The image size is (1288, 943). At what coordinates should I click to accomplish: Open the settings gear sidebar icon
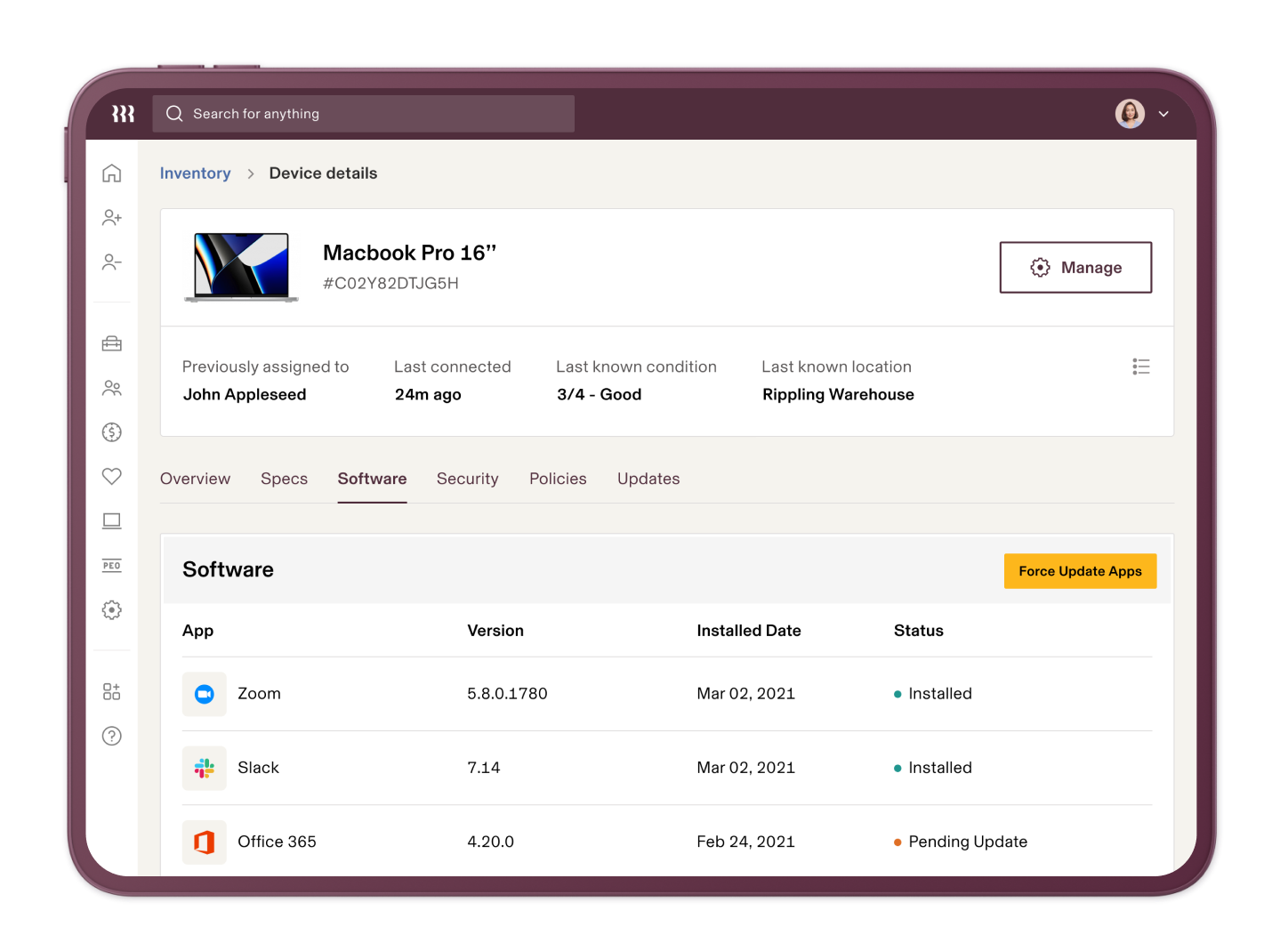click(111, 610)
